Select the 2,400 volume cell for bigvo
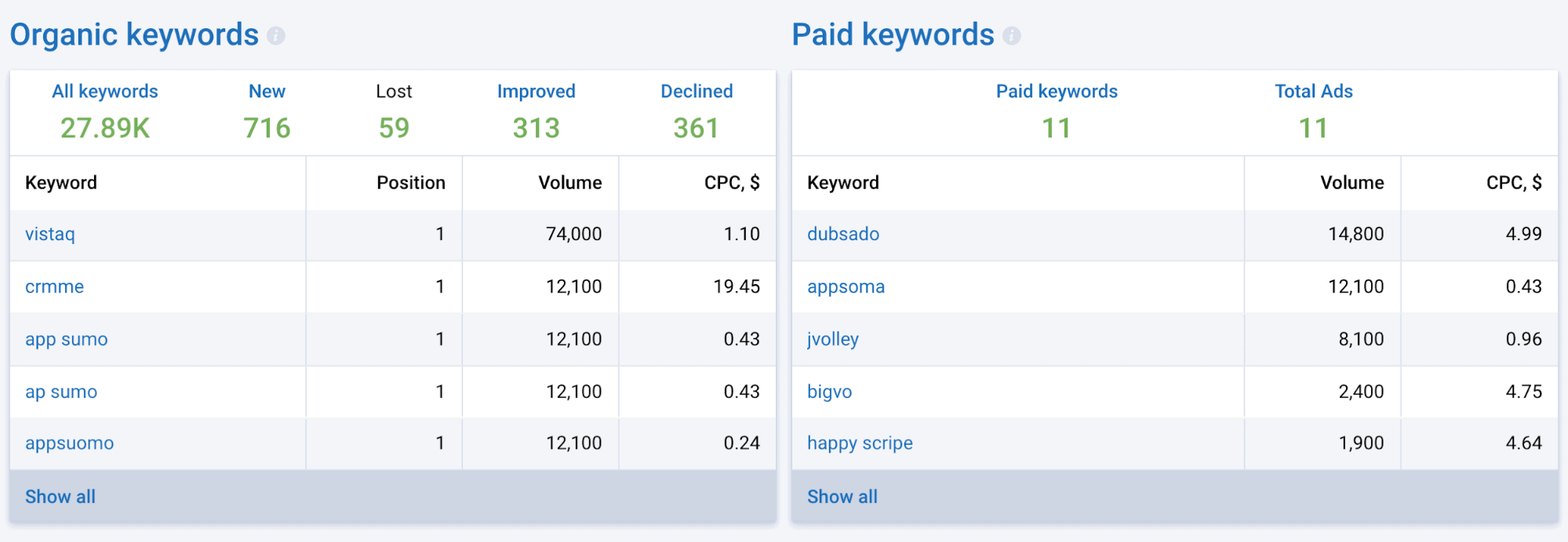This screenshot has height=542, width=1568. click(1322, 392)
